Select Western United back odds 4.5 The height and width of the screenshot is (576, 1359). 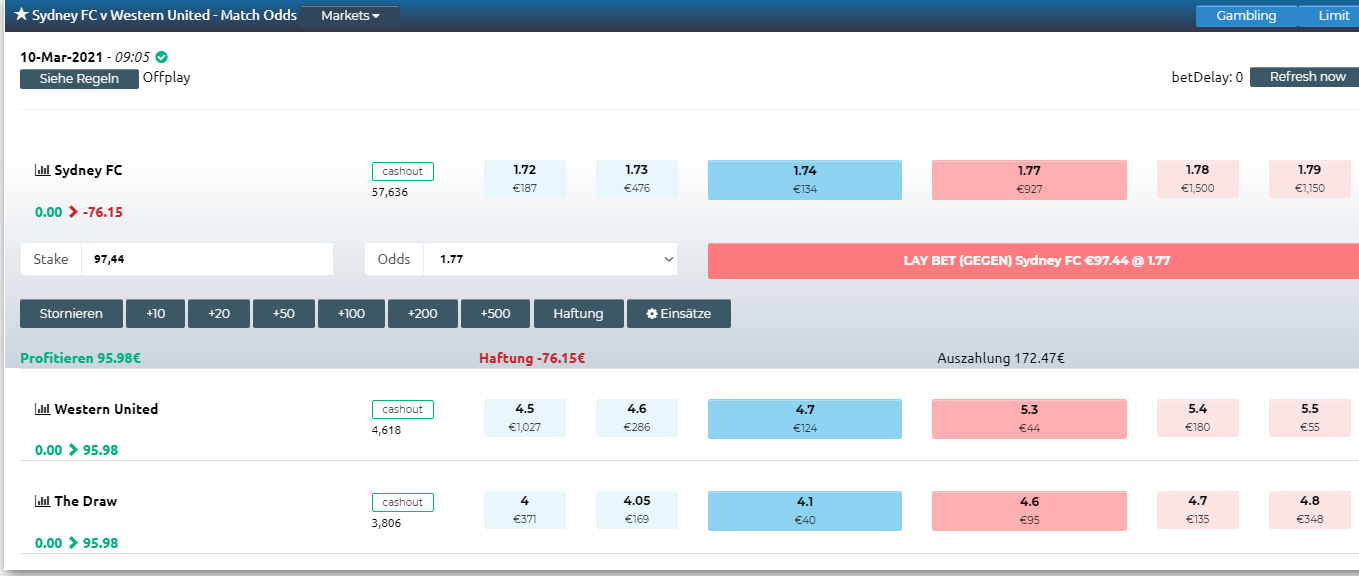(525, 418)
